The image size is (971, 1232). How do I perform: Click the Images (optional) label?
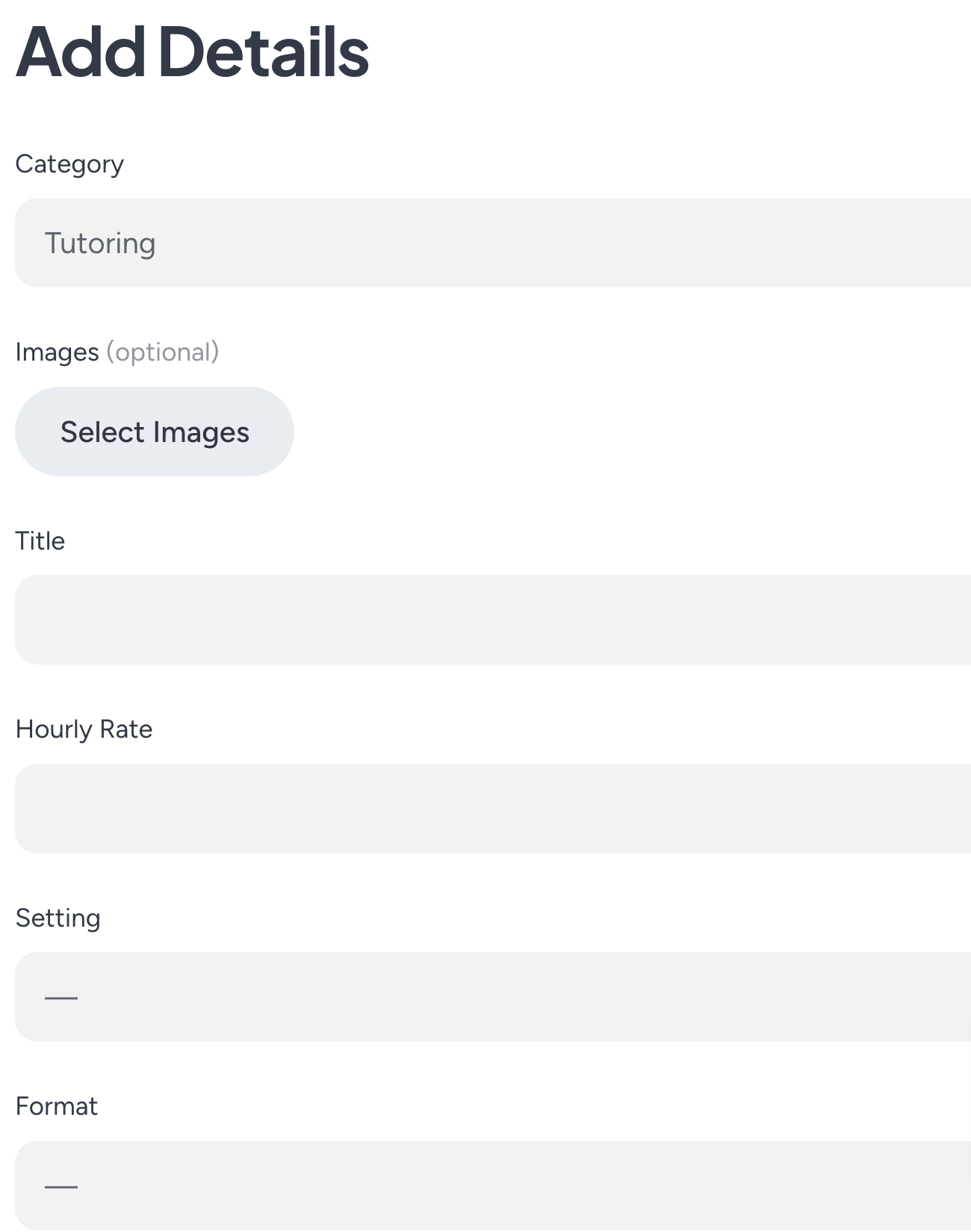[118, 351]
